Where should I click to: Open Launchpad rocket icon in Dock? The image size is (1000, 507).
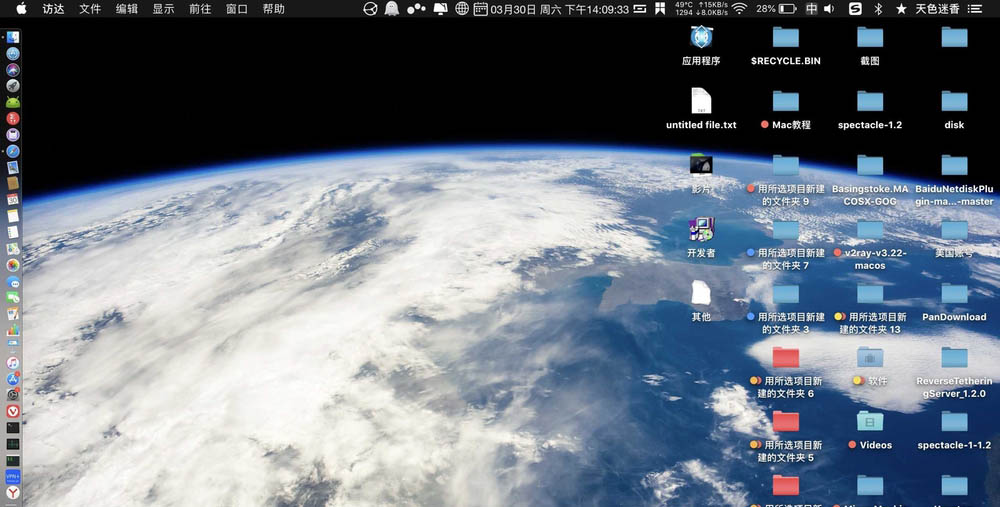[x=13, y=85]
